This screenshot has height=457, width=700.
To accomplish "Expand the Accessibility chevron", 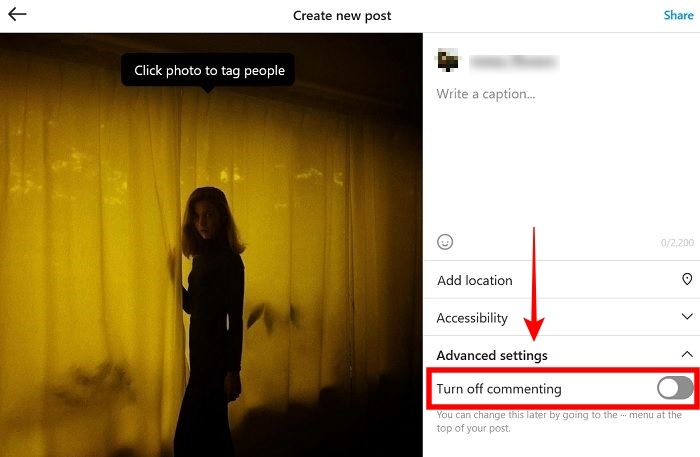I will click(x=687, y=317).
